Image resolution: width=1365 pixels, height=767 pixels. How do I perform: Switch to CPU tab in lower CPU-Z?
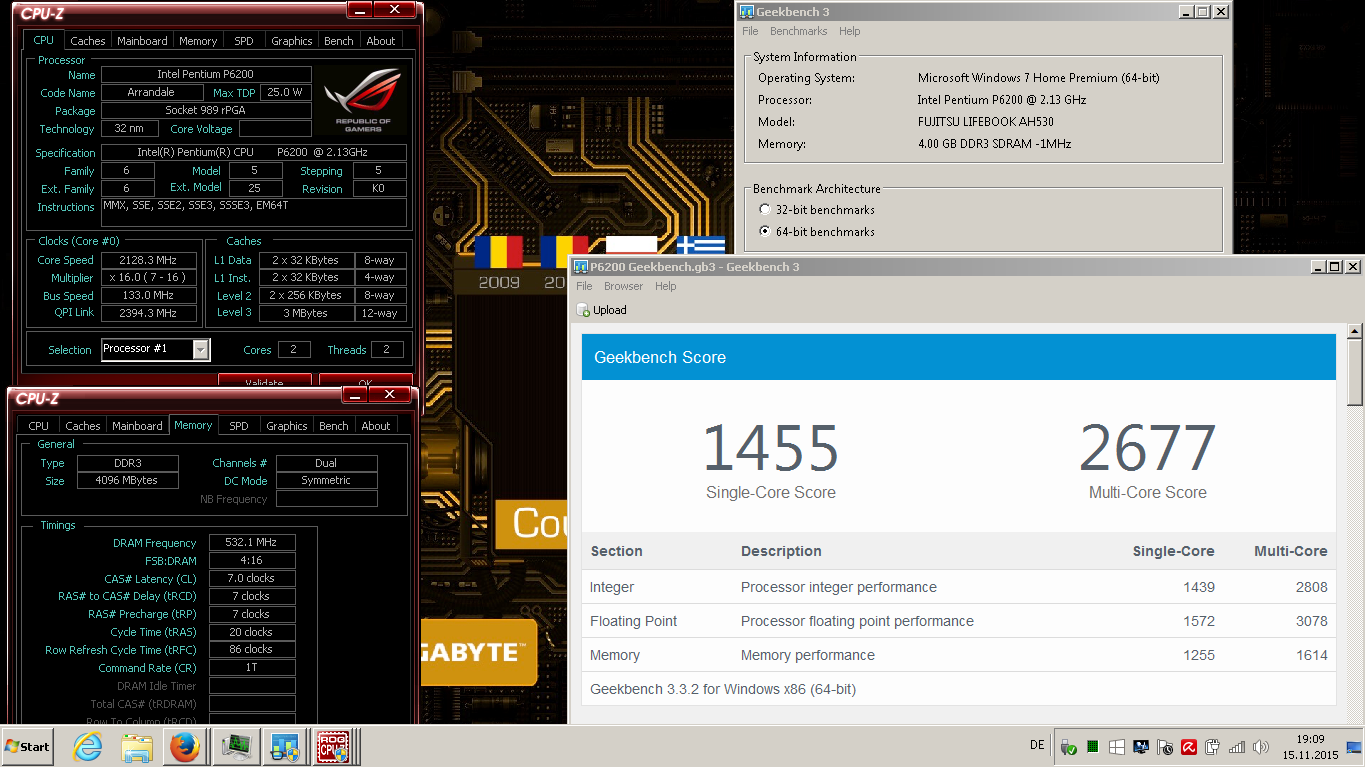coord(38,426)
